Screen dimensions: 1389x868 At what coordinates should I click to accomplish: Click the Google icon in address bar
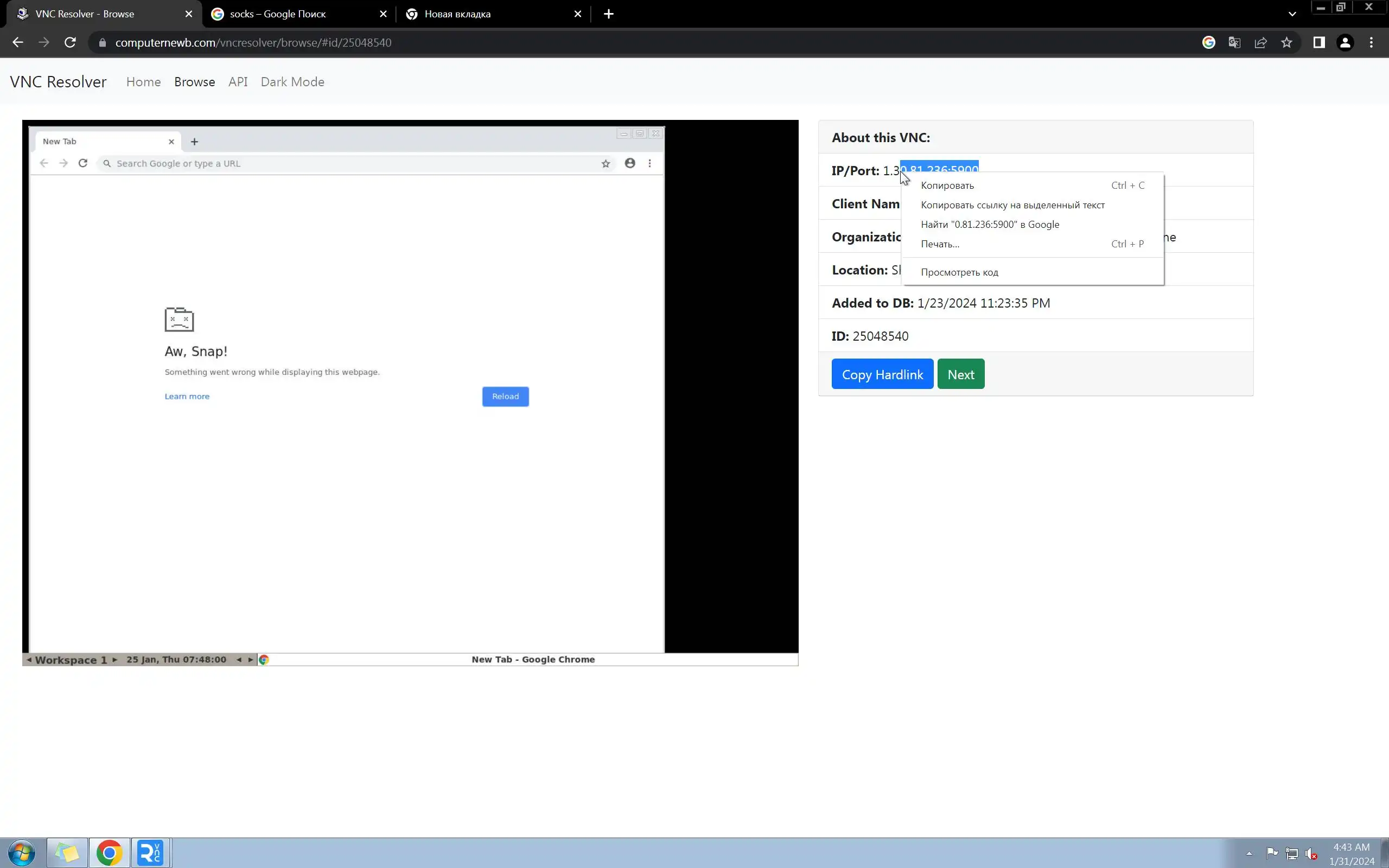[1208, 42]
